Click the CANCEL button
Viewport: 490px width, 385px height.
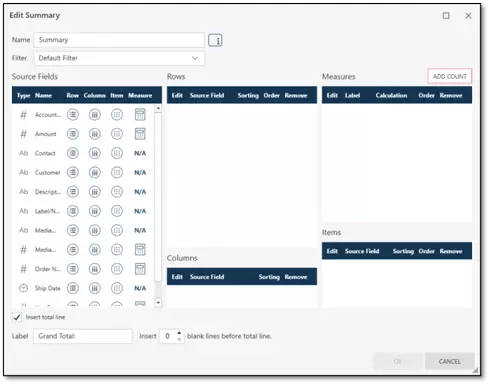point(449,361)
